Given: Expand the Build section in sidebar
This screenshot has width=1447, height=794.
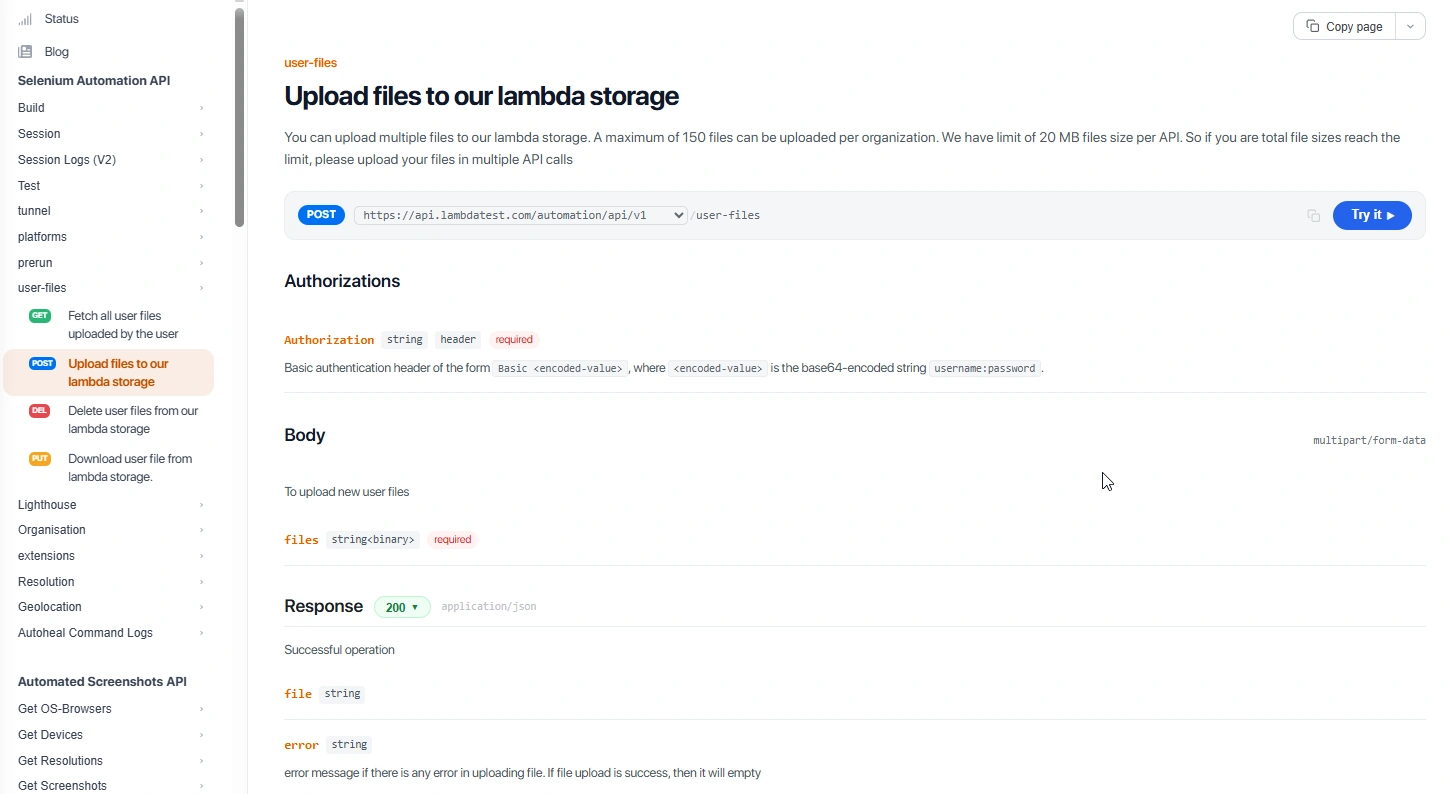Looking at the screenshot, I should tap(109, 108).
